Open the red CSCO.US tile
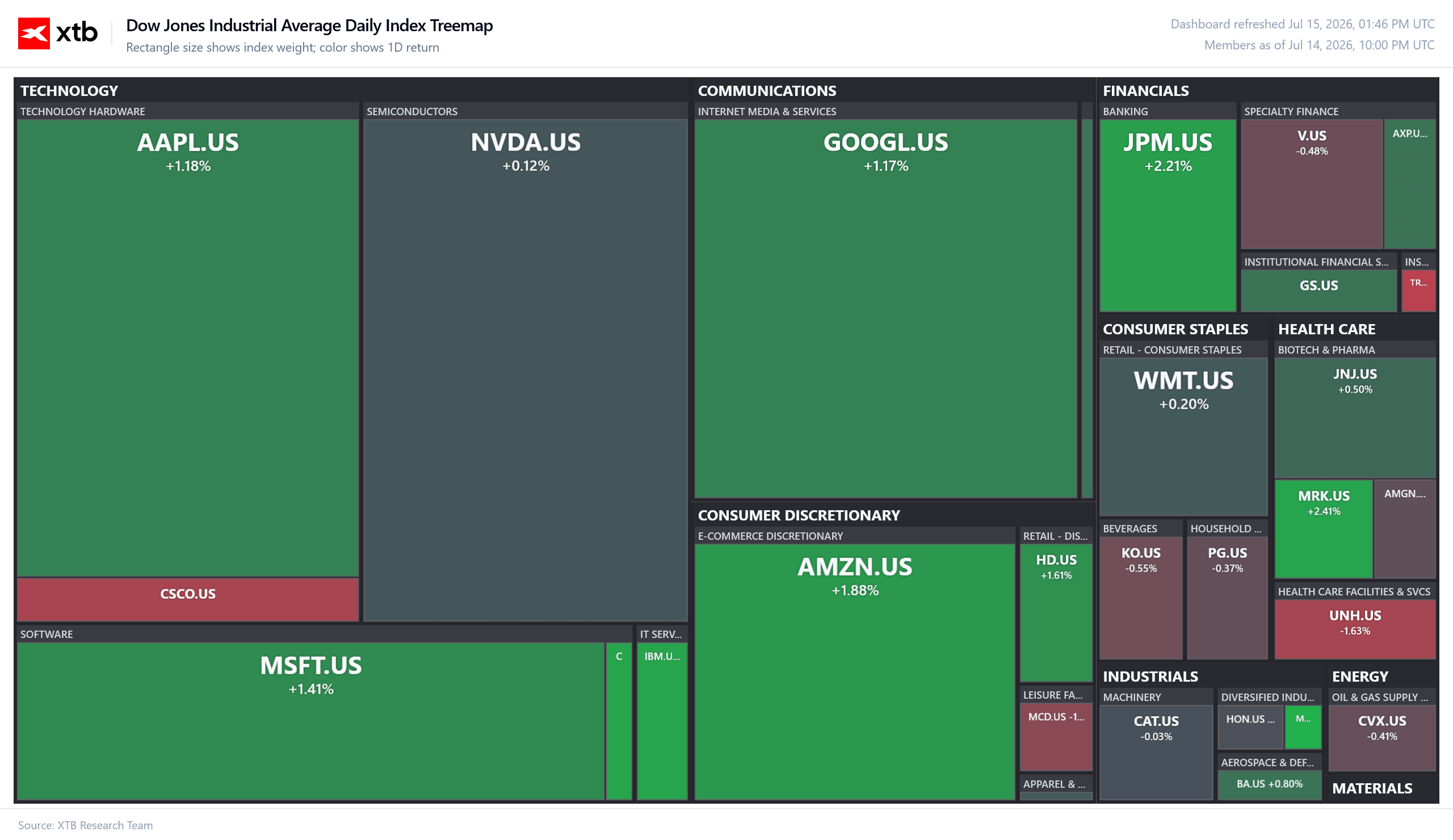The width and height of the screenshot is (1453, 840). pos(188,599)
